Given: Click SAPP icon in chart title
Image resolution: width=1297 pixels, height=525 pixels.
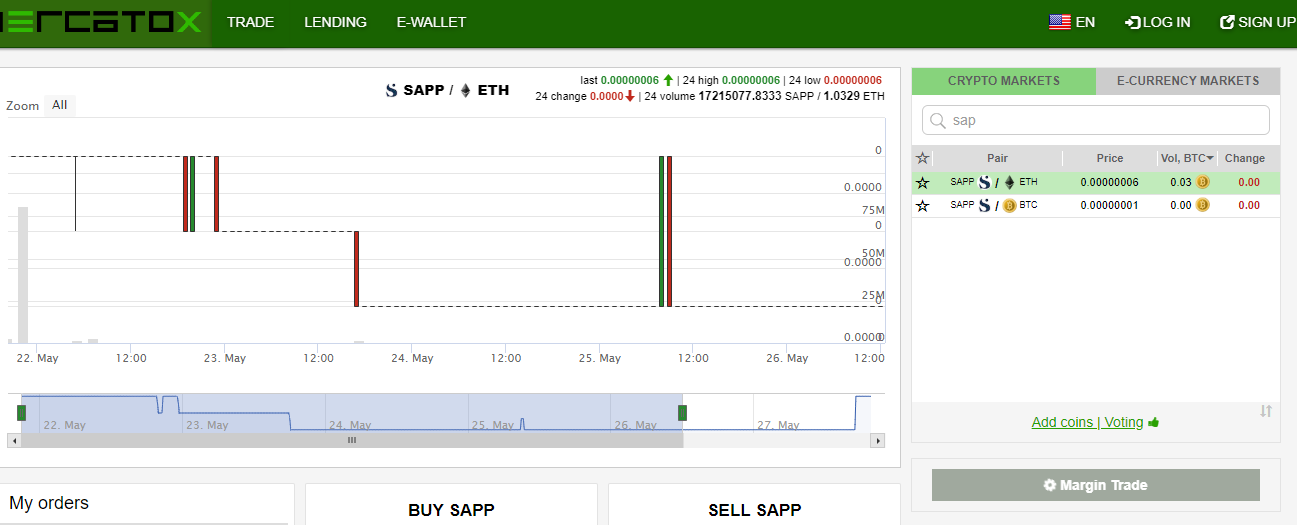Looking at the screenshot, I should [x=392, y=90].
